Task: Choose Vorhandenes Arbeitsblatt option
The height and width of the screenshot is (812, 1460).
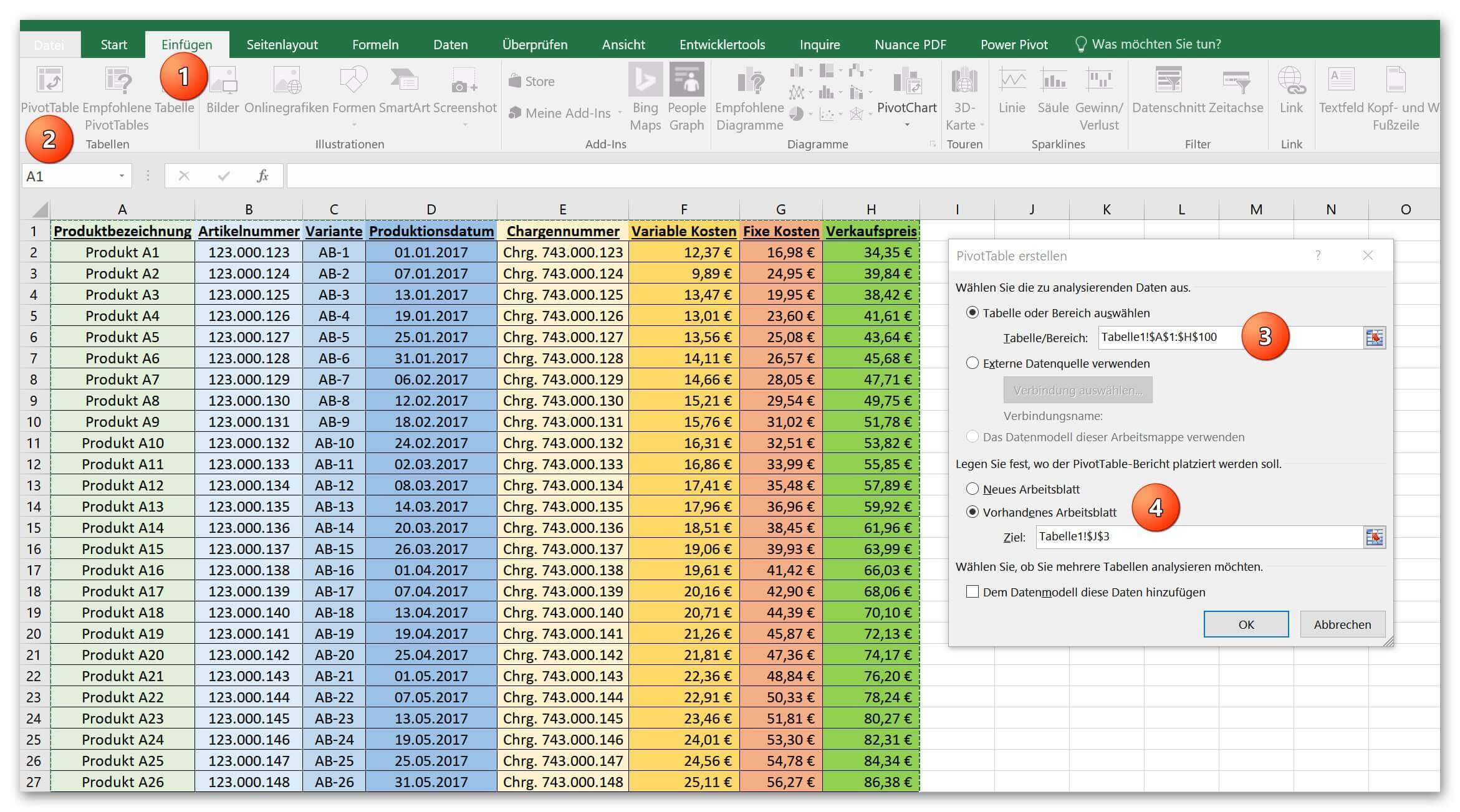Action: [972, 512]
